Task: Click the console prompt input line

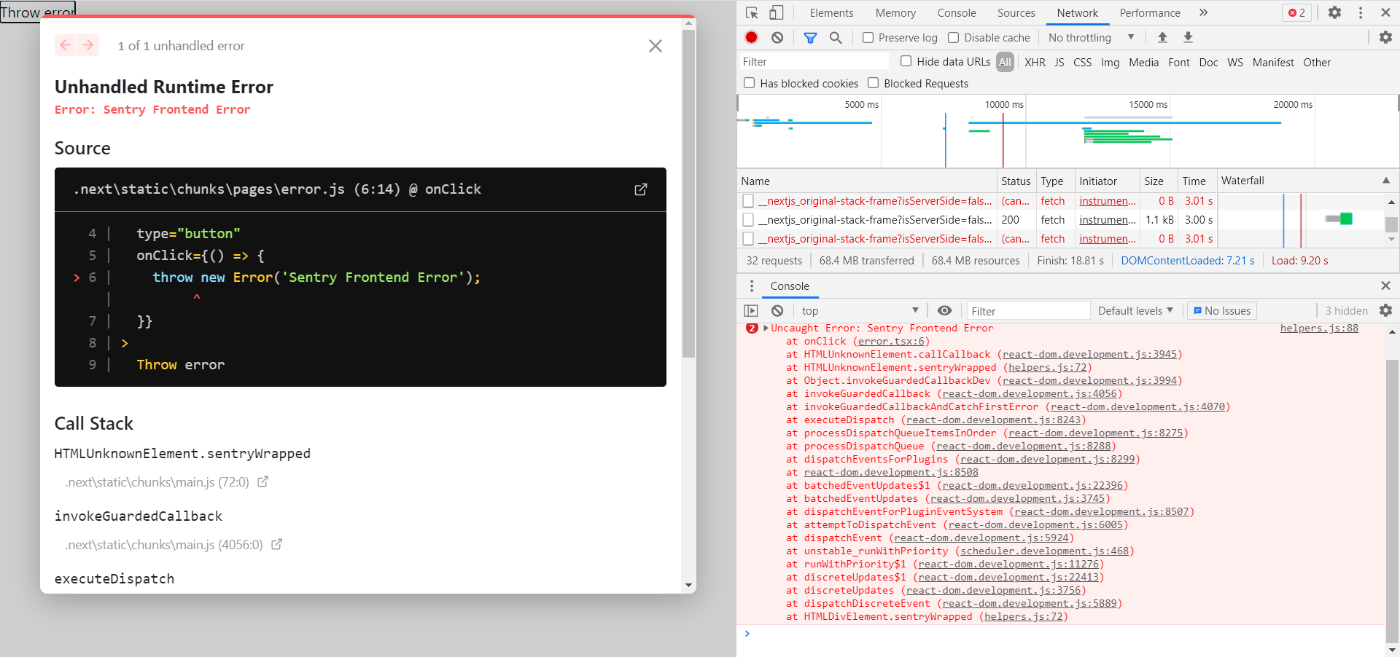Action: [1065, 633]
